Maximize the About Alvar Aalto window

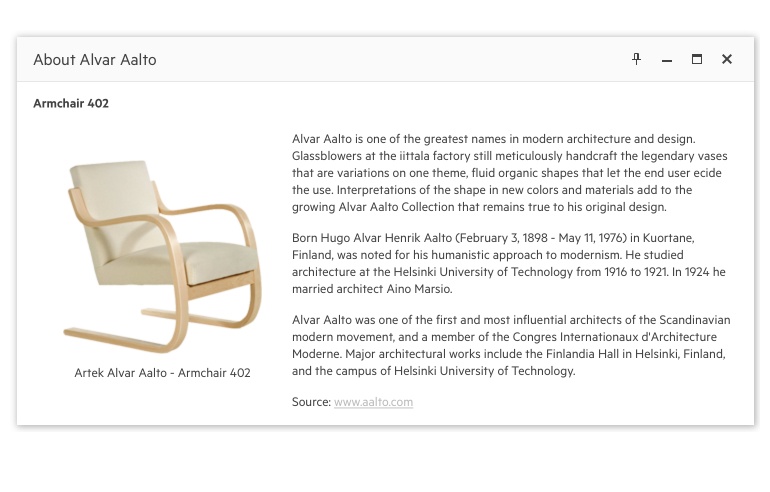pyautogui.click(x=697, y=59)
